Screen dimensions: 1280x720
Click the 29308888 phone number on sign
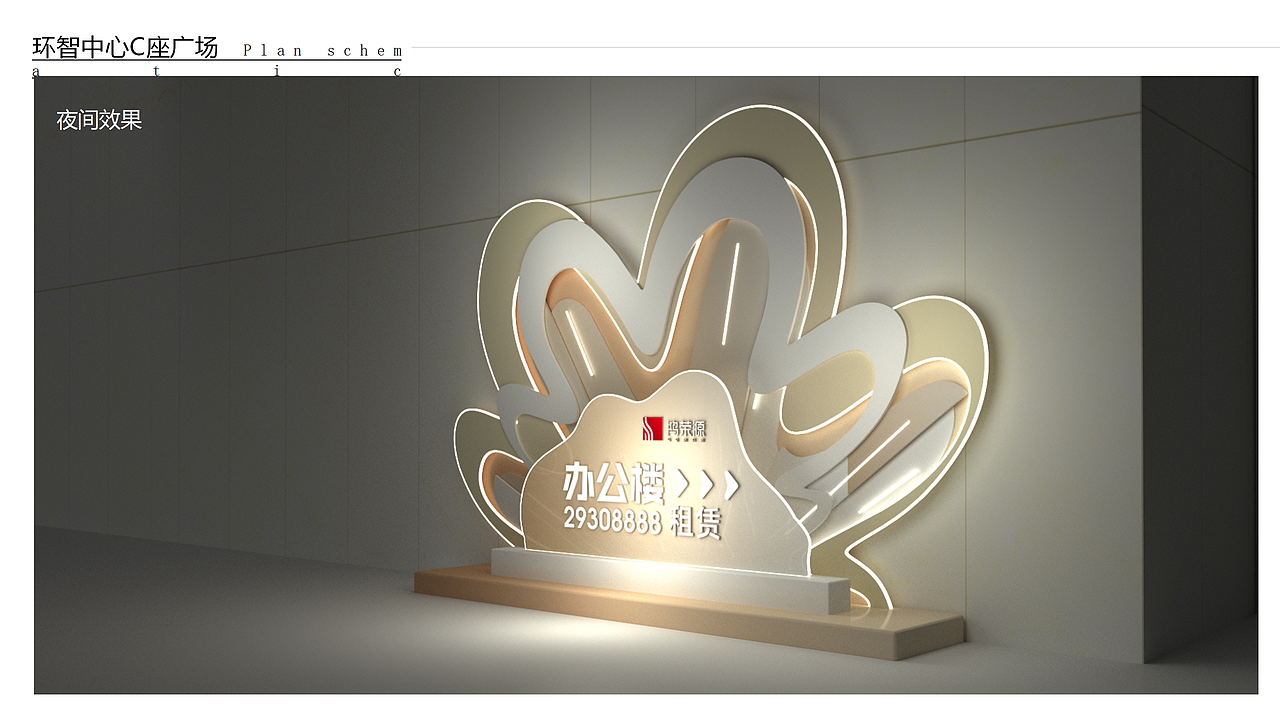coord(612,520)
